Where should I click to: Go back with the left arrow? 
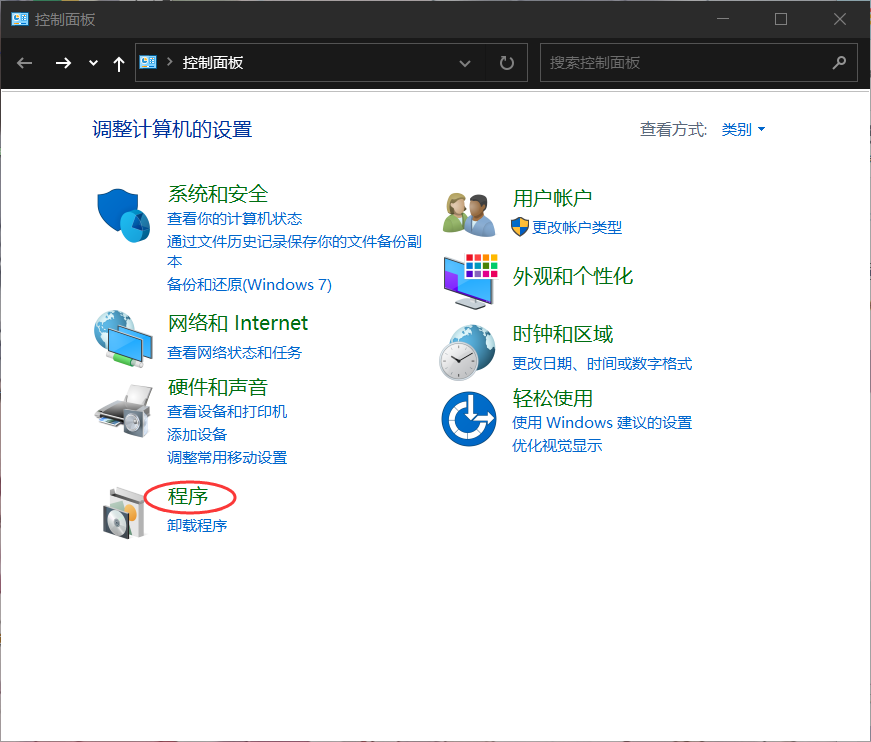pos(24,63)
